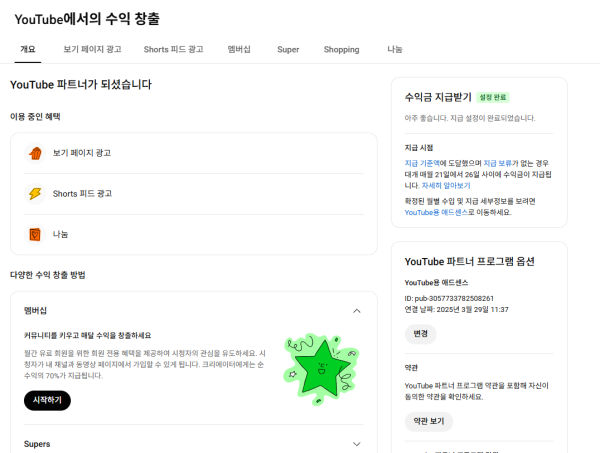Viewport: 600px width, 453px height.
Task: Click the Shorts 피드 광고 lightning icon
Action: pos(35,194)
